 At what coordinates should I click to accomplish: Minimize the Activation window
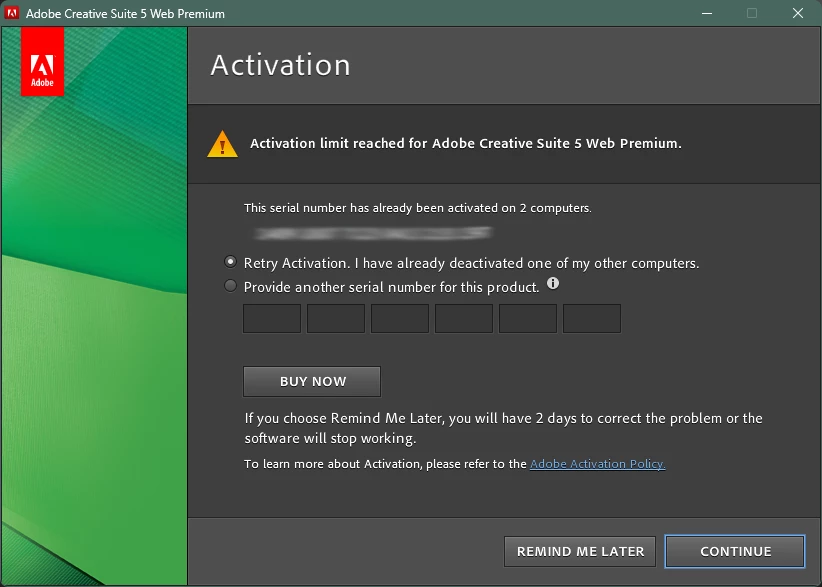click(707, 13)
